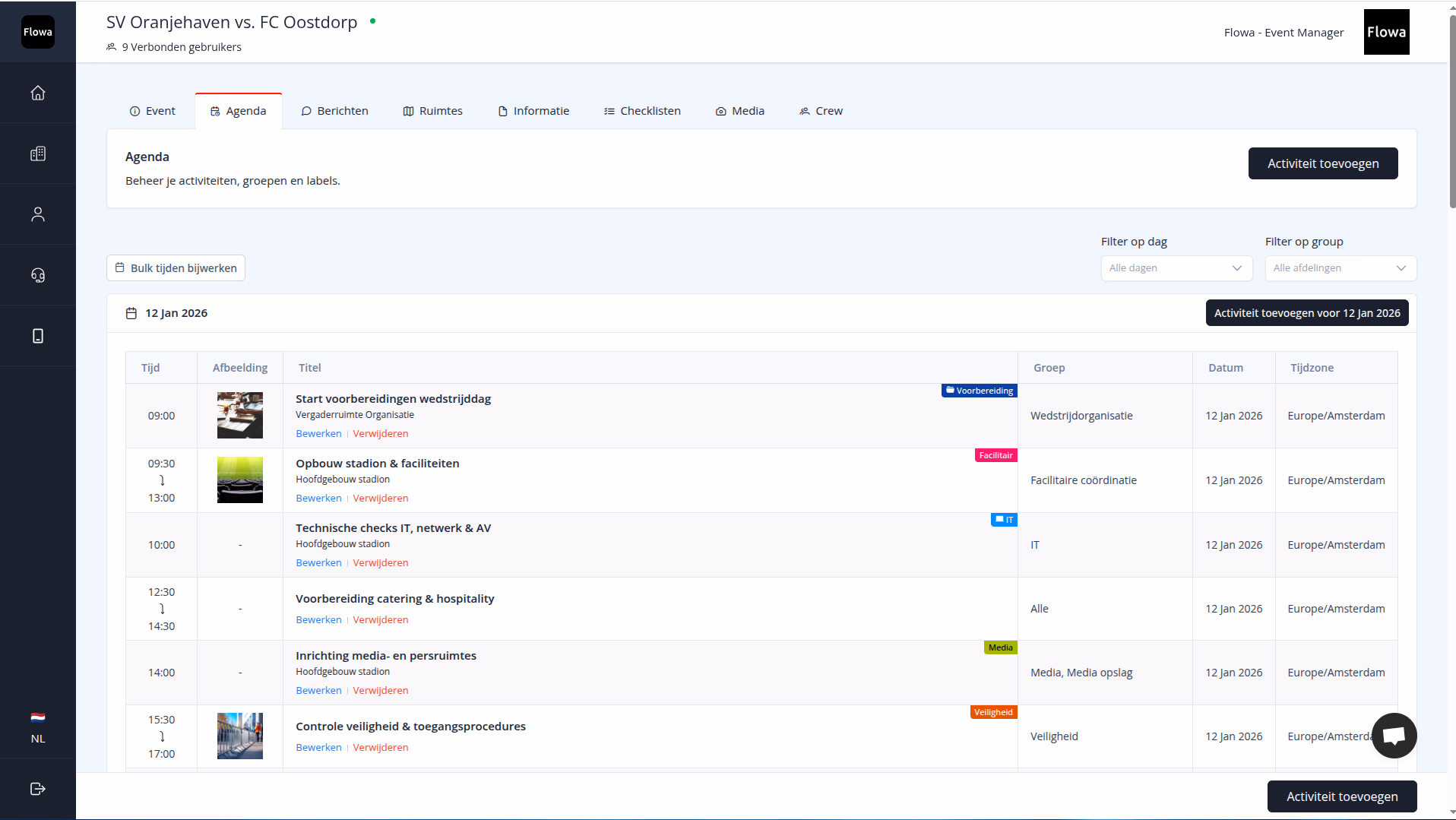Image resolution: width=1456 pixels, height=820 pixels.
Task: Switch language via the NL flag
Action: (x=38, y=727)
